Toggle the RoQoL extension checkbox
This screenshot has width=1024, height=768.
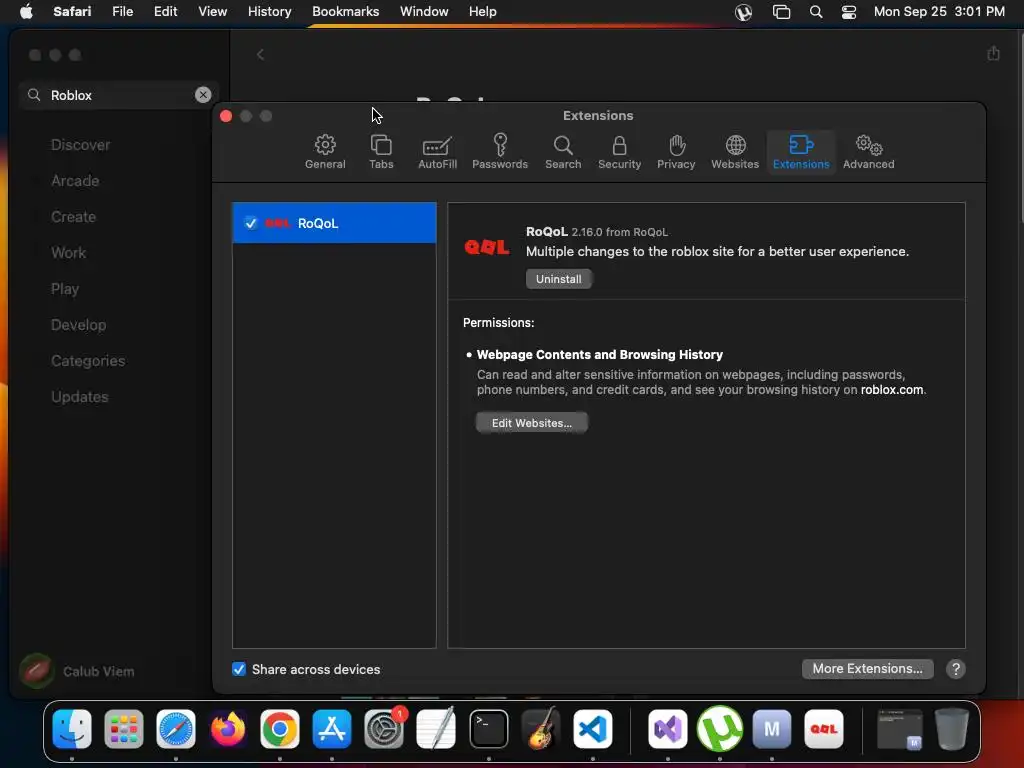point(251,223)
